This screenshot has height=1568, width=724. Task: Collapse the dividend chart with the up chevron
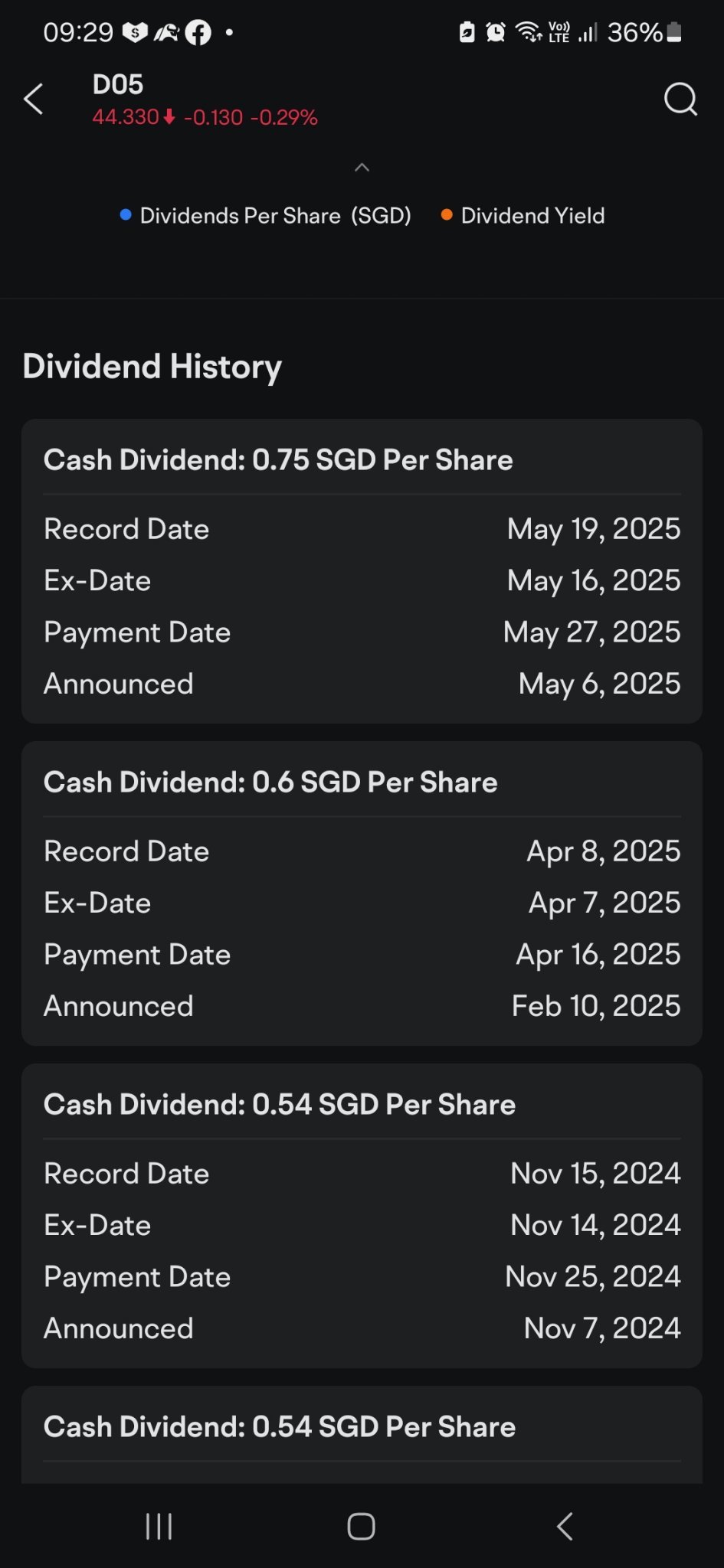(362, 168)
